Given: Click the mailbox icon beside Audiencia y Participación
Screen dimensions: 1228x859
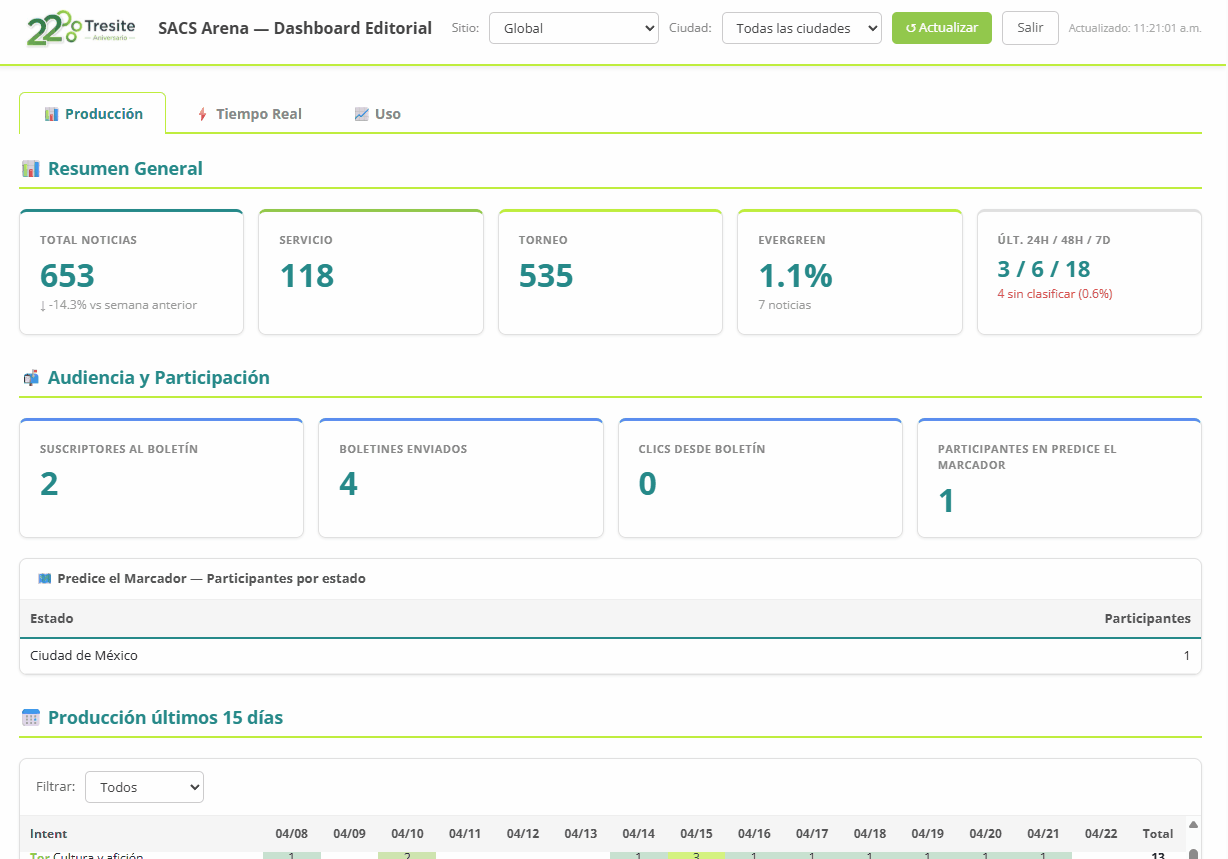Looking at the screenshot, I should (x=31, y=378).
